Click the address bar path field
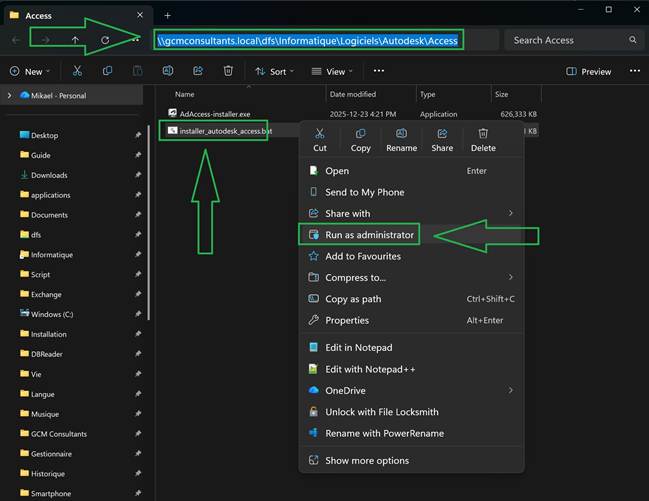This screenshot has height=501, width=649. 326,40
